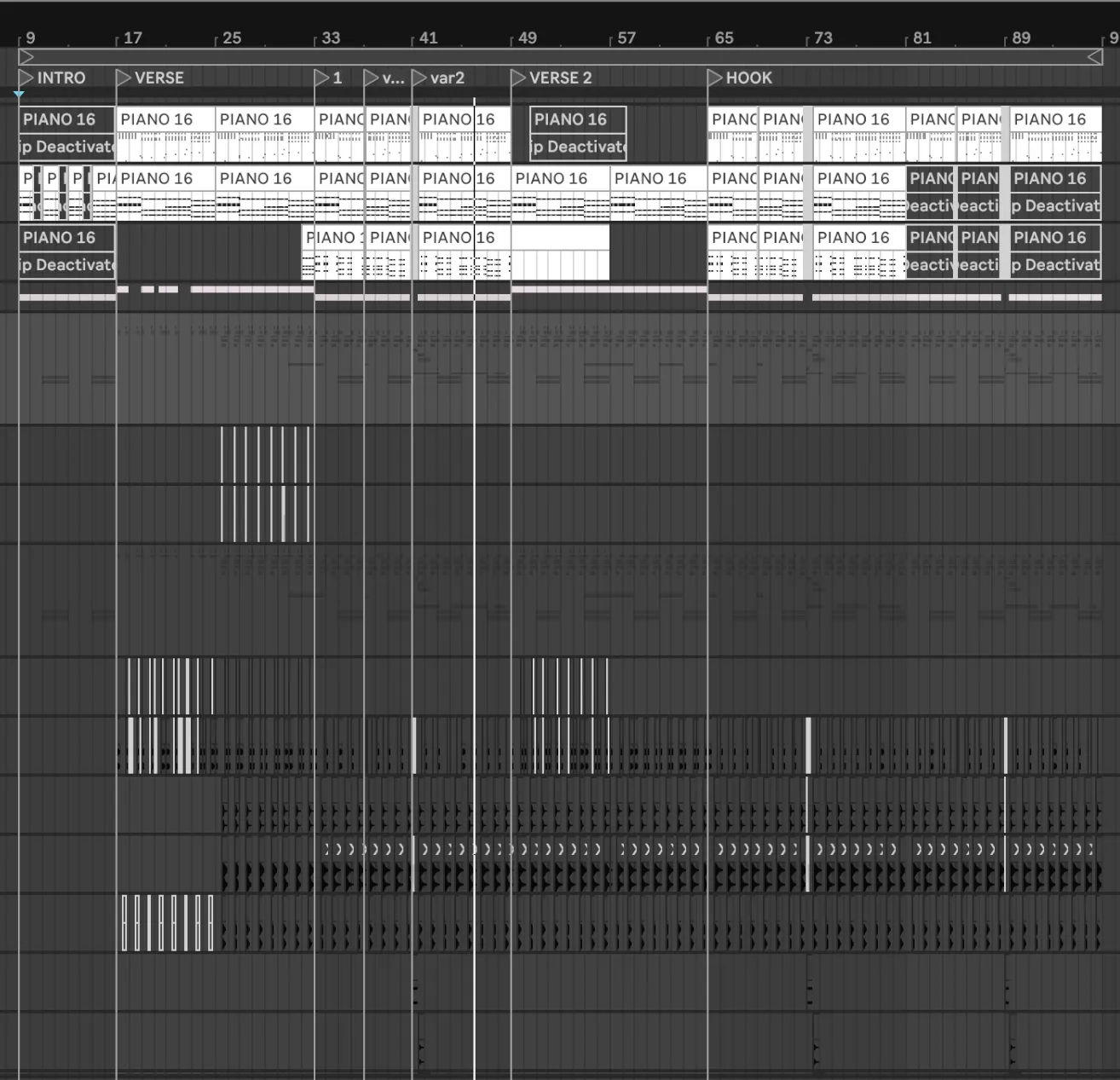Click bar 73 on the timeline ruler
The image size is (1120, 1080).
[823, 38]
